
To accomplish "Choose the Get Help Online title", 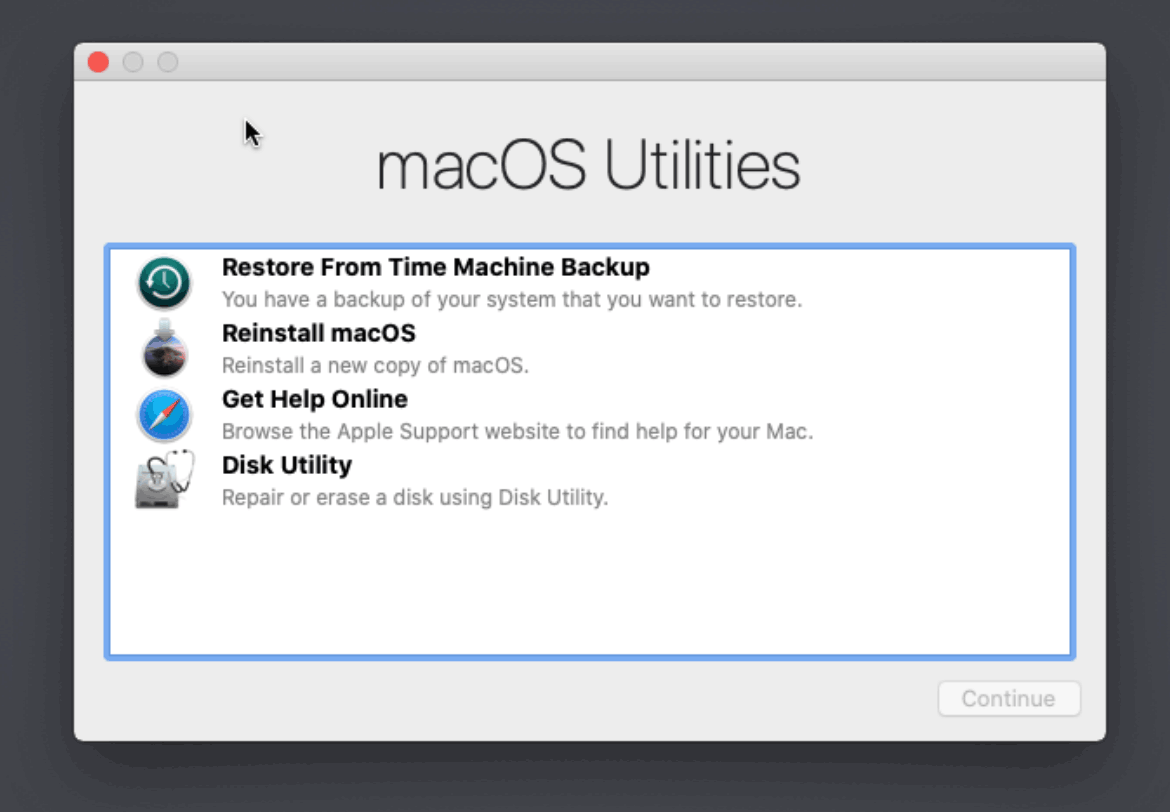I will 315,399.
